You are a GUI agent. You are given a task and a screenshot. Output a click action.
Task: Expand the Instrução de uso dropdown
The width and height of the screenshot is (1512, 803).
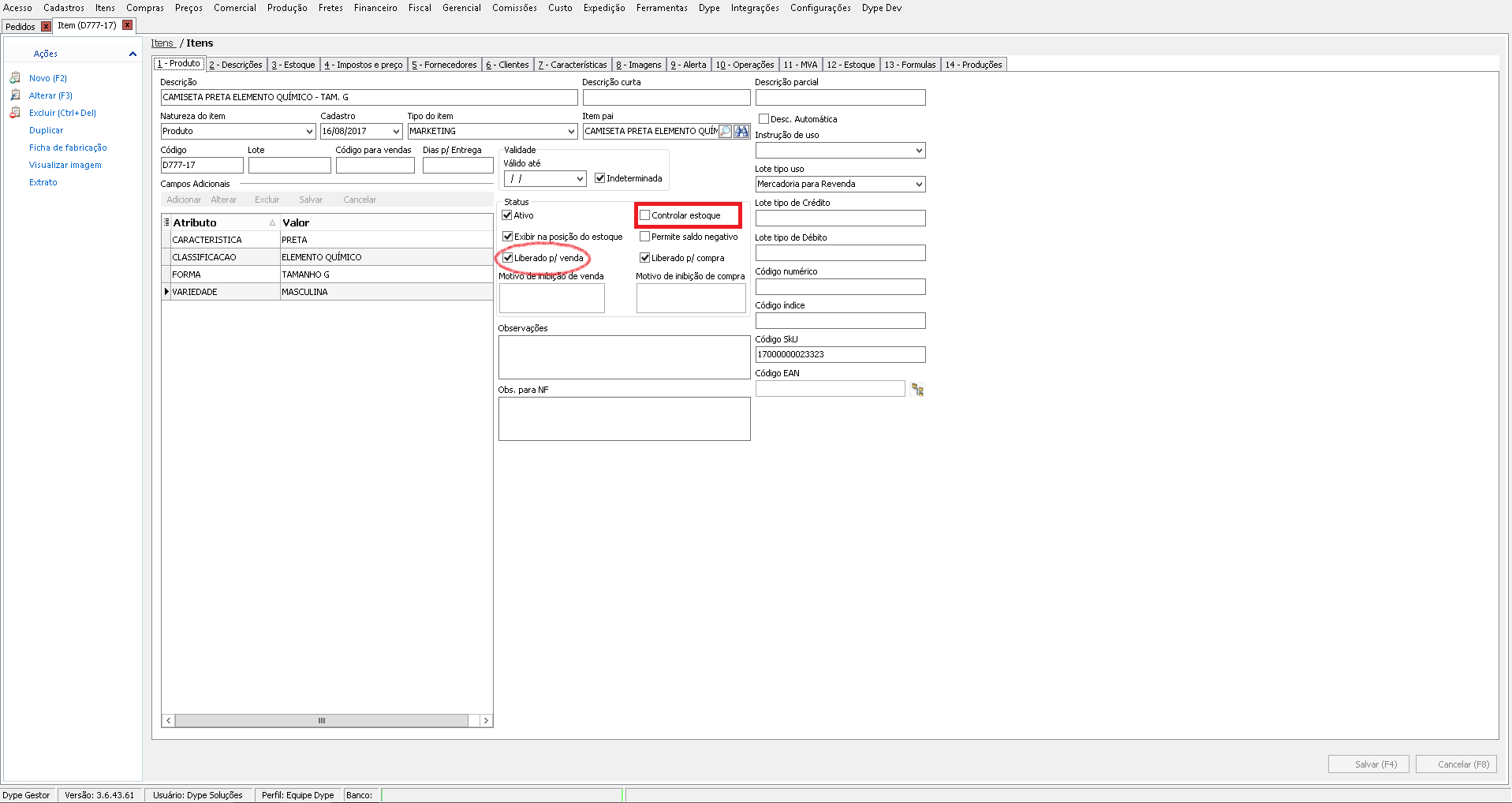coord(919,151)
